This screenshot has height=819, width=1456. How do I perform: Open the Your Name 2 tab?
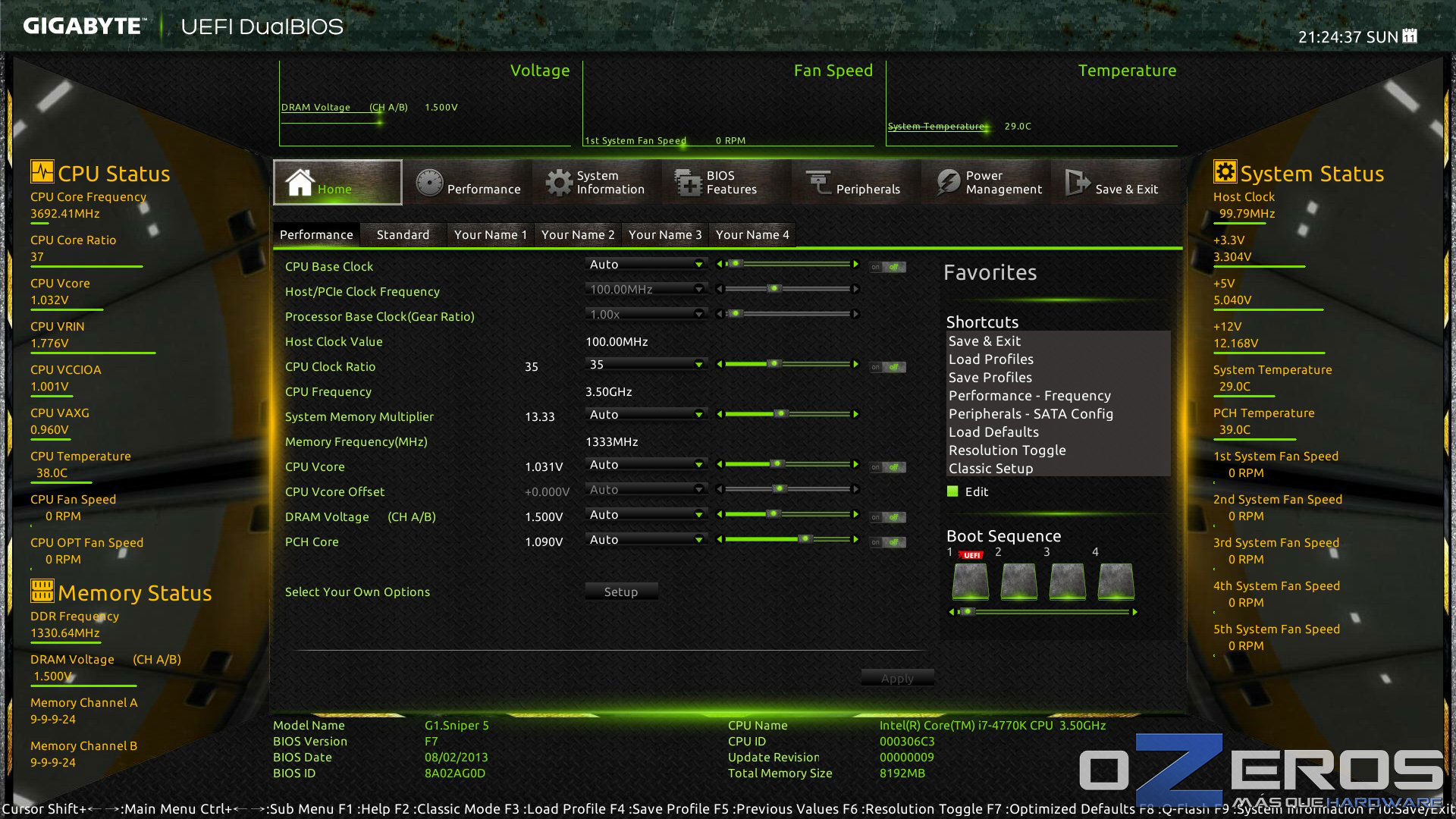(578, 234)
